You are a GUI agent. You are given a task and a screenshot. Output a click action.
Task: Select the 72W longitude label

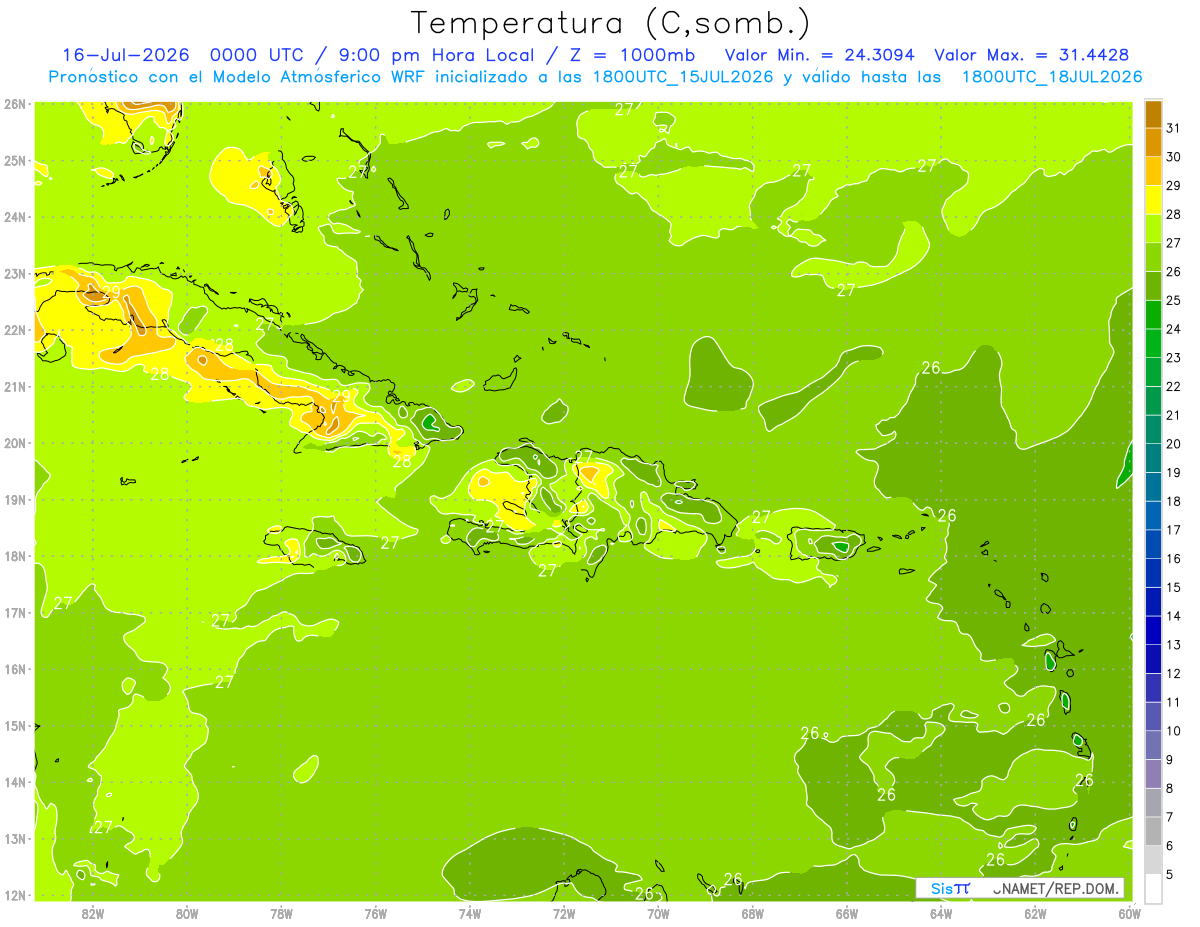point(564,913)
